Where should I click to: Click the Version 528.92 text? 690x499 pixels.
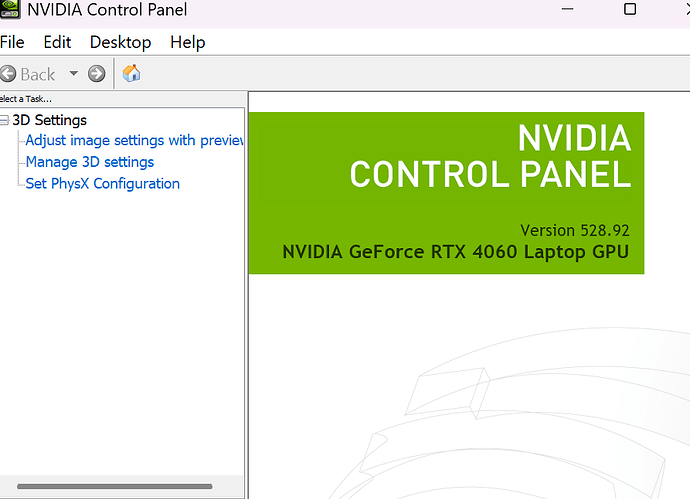[575, 230]
